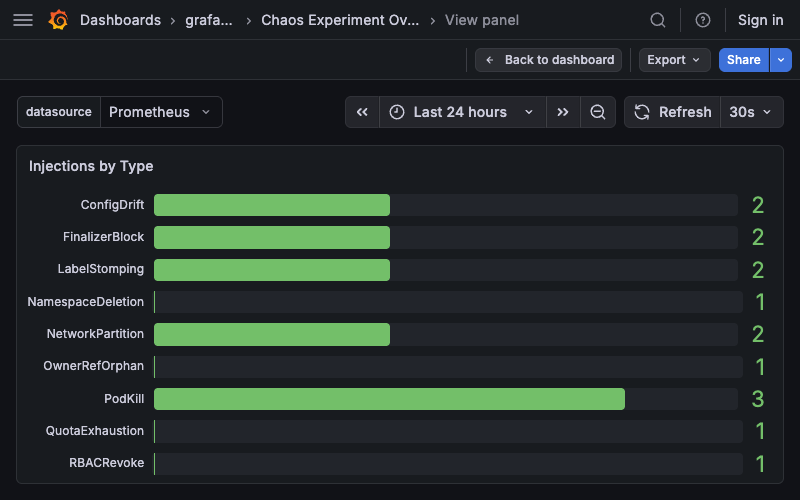The image size is (800, 500).
Task: Zoom out the time range
Action: tap(598, 112)
